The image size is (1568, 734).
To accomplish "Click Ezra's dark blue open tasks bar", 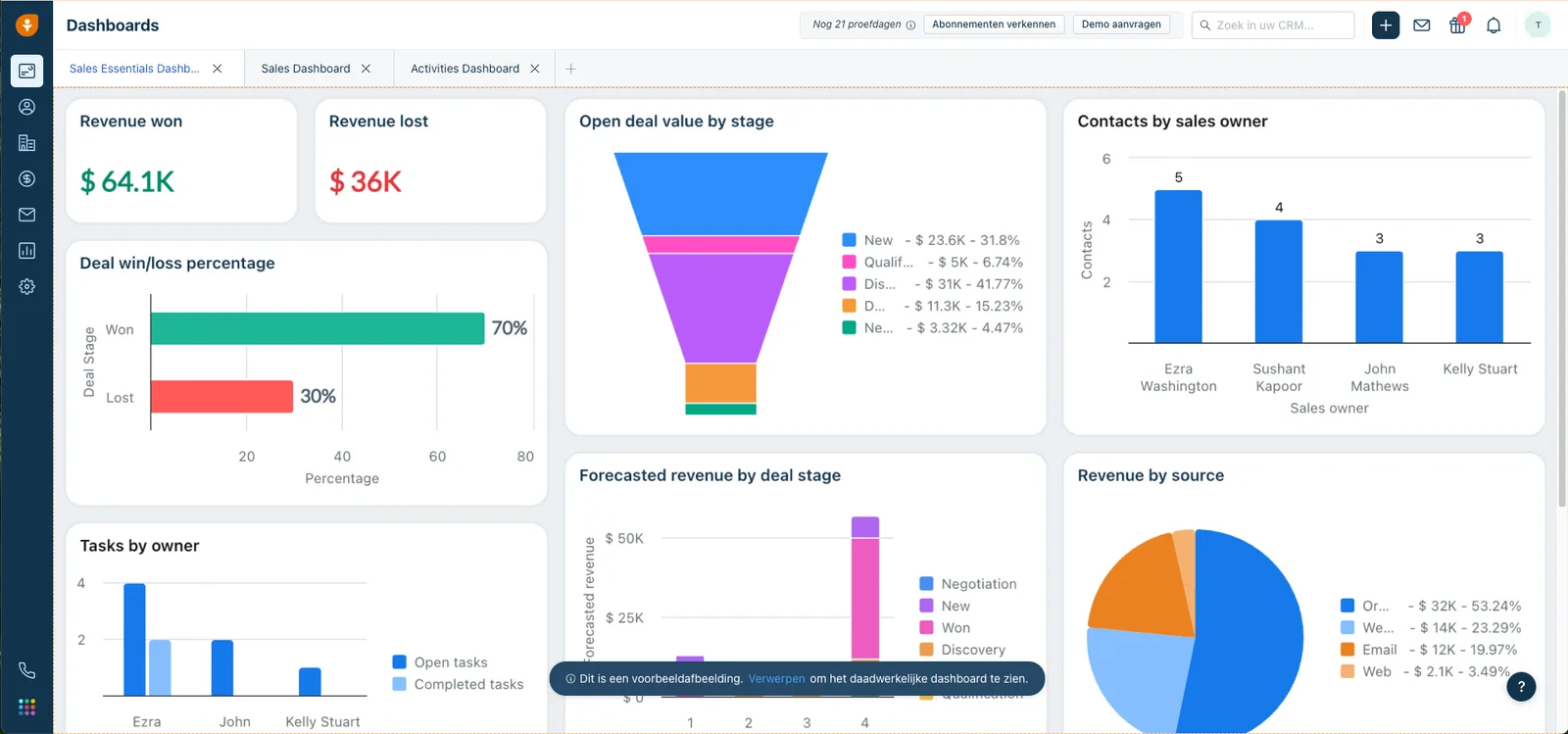I will [x=134, y=640].
